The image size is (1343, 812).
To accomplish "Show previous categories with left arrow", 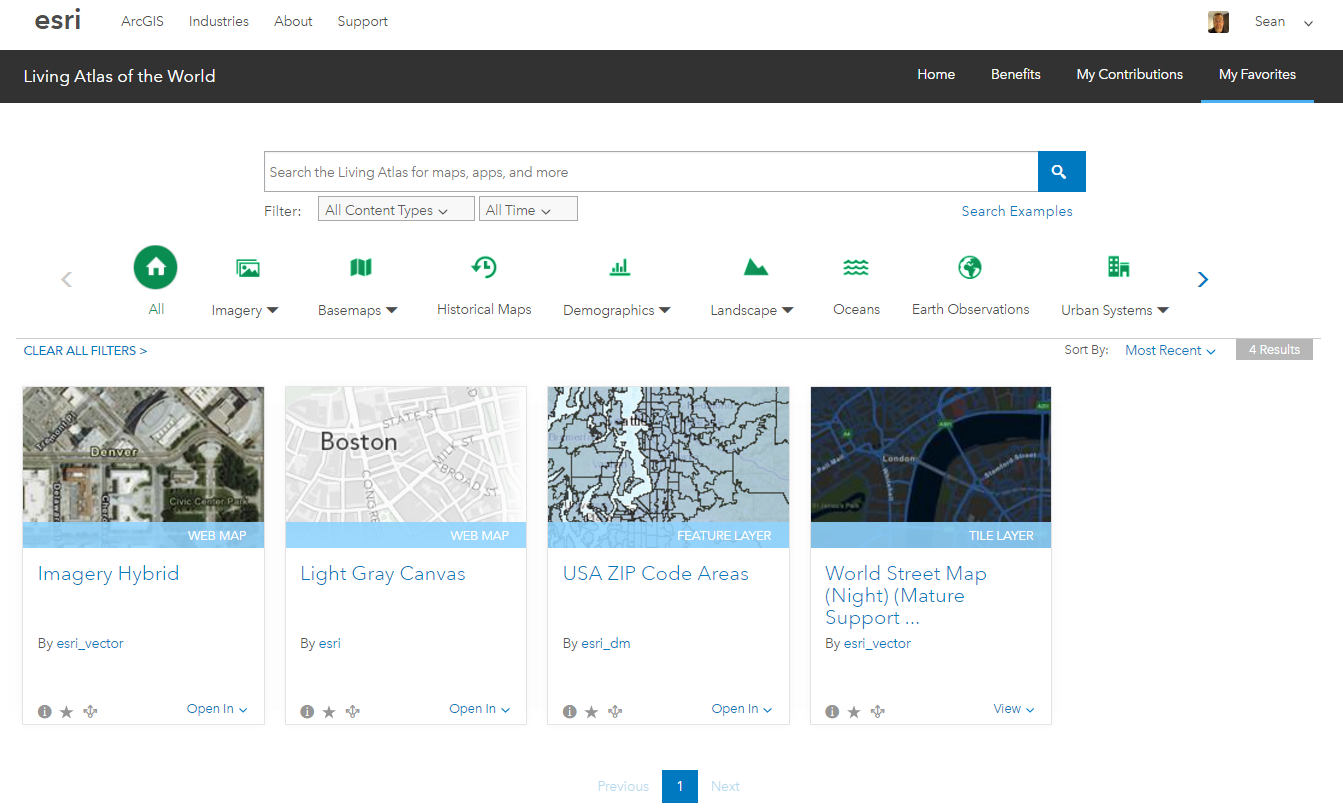I will tap(67, 279).
